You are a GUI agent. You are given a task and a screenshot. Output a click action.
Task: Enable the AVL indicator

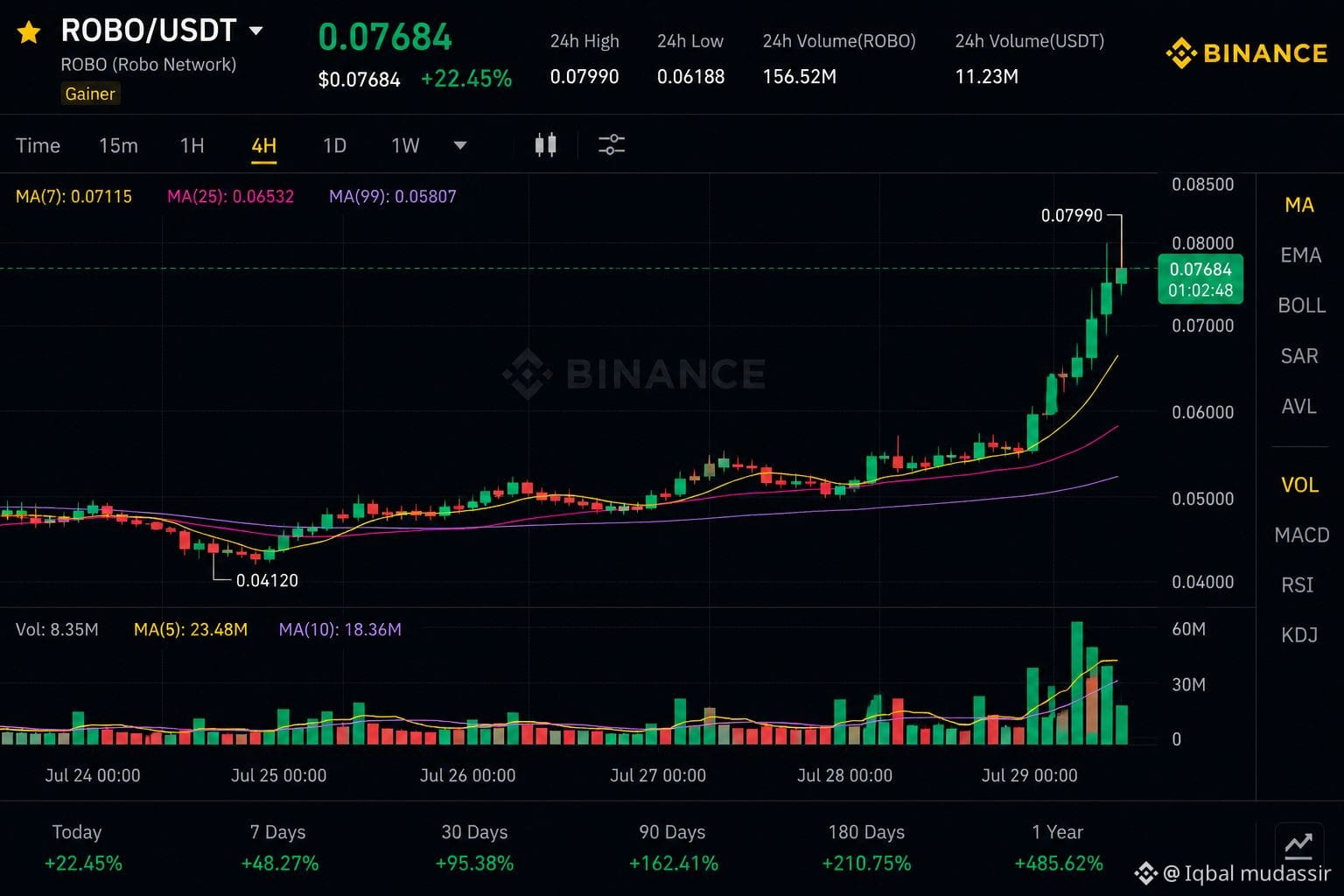click(1299, 407)
